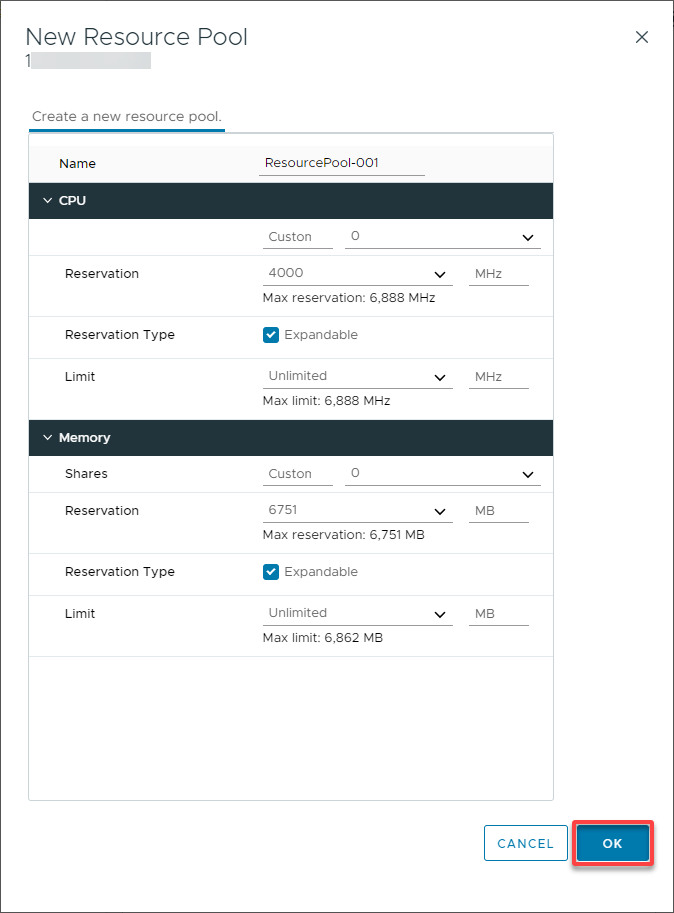Click the Name label
The width and height of the screenshot is (674, 913).
[77, 164]
